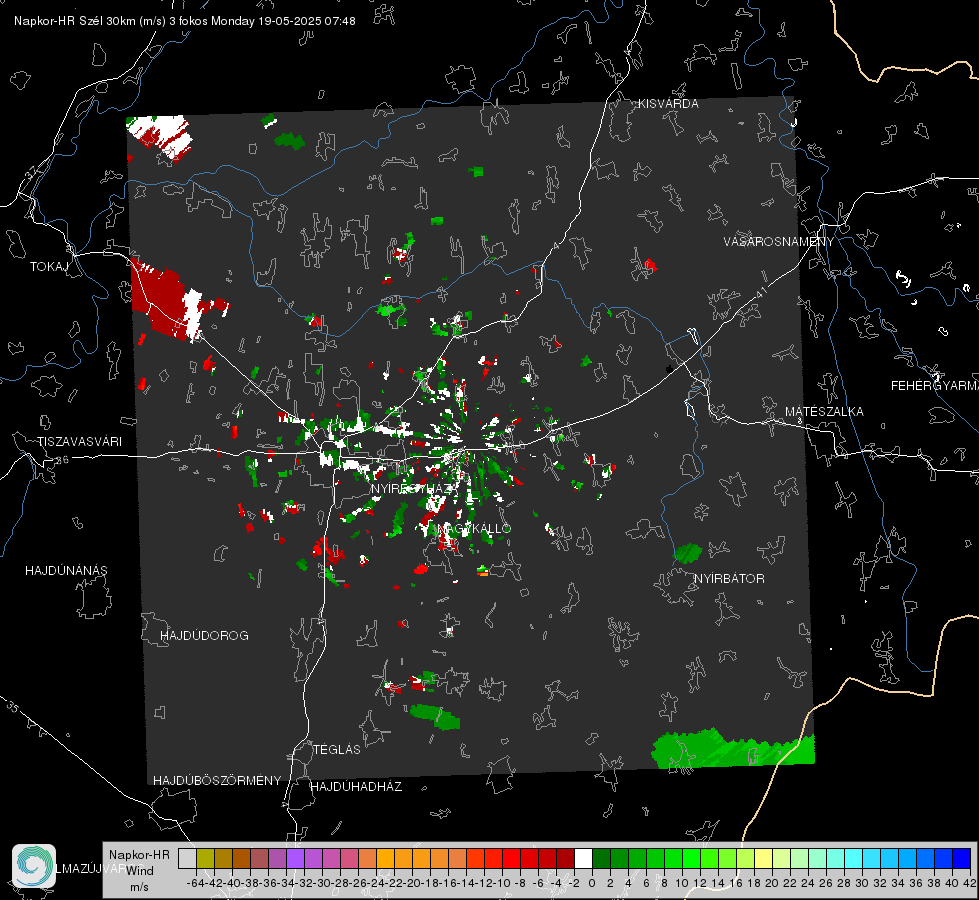Pick the yellow swatch between 18 and 20
979x900 pixels.
point(764,859)
